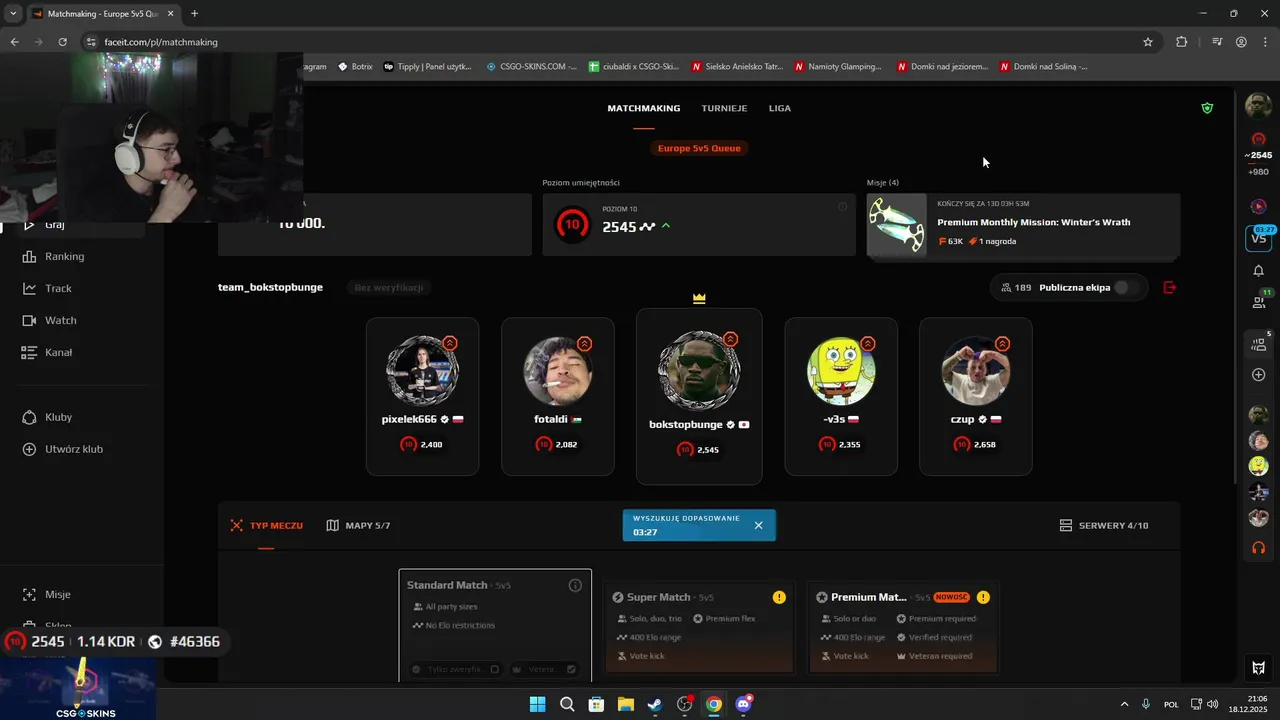Click pixelek666 player avatar
The image size is (1280, 720).
[422, 370]
